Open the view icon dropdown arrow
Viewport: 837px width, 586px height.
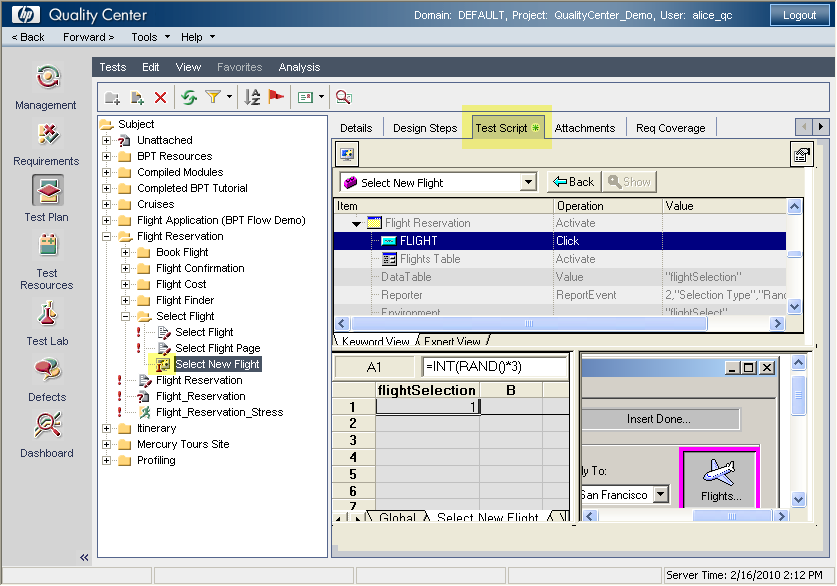point(321,97)
